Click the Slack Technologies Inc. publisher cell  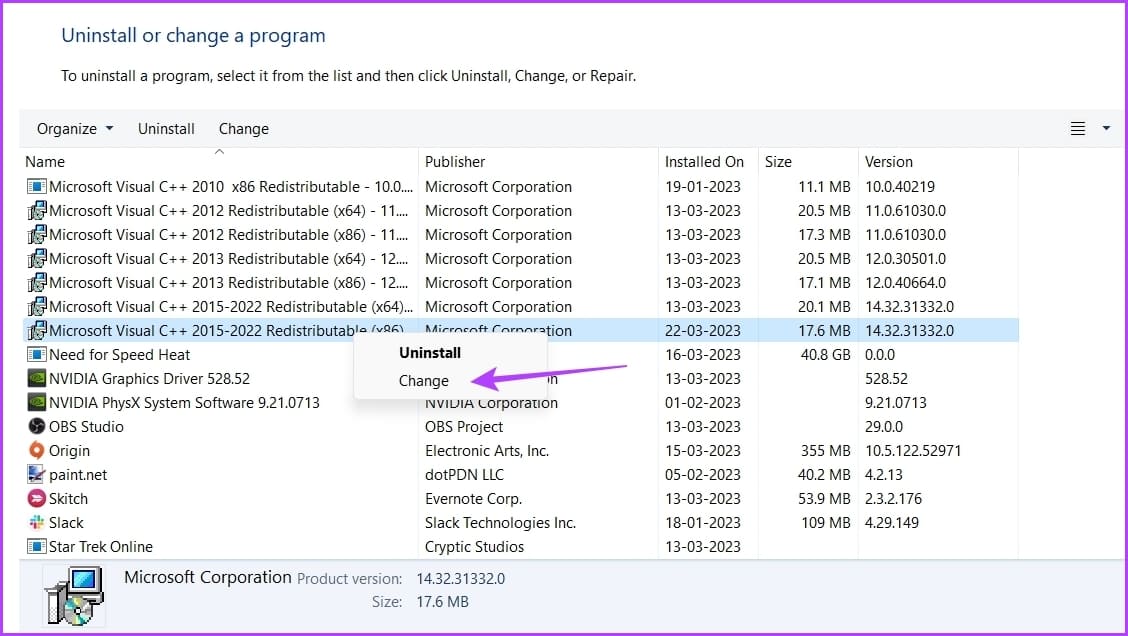click(x=500, y=522)
